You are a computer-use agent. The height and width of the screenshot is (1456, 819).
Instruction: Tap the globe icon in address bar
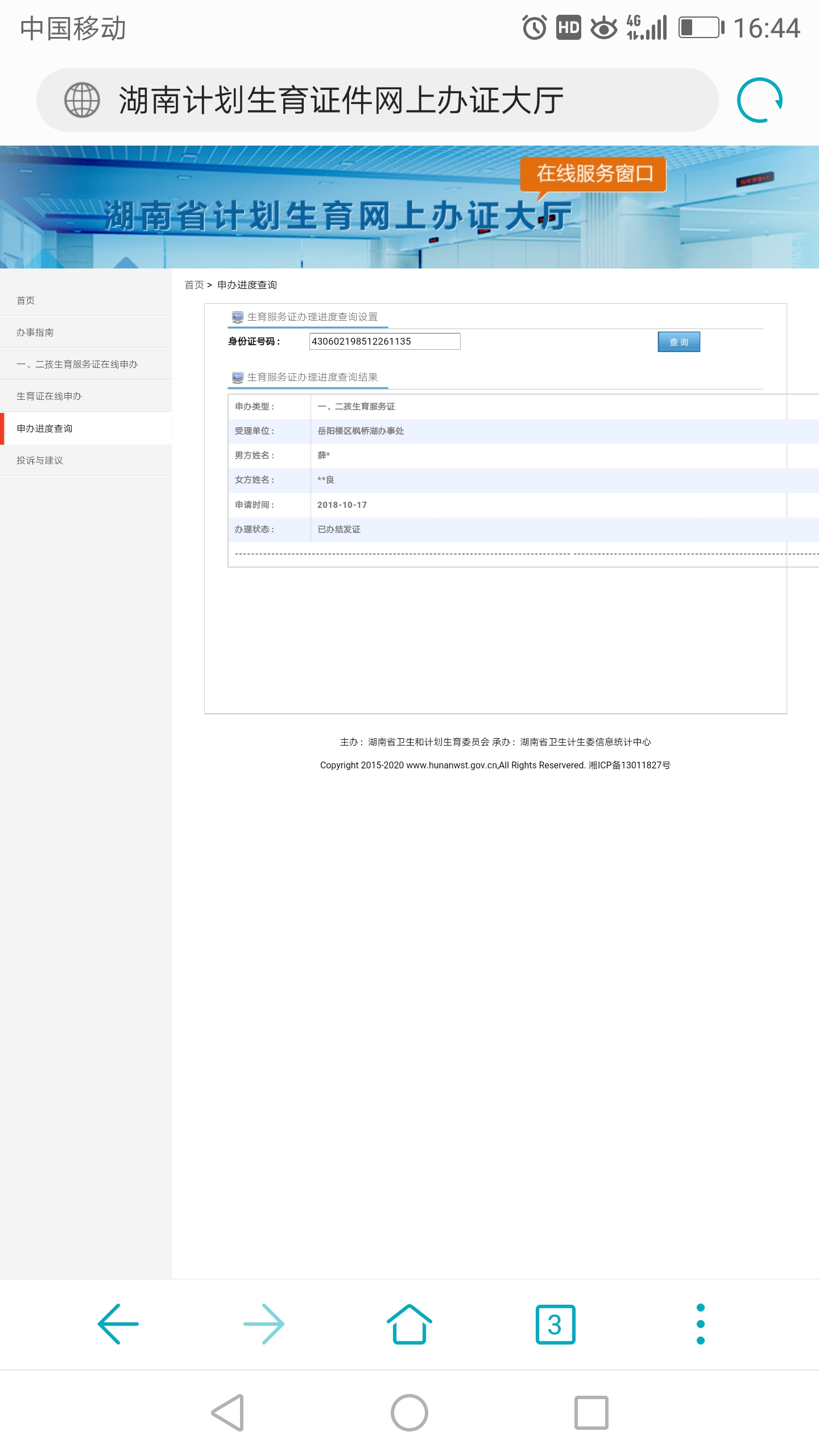(x=82, y=100)
